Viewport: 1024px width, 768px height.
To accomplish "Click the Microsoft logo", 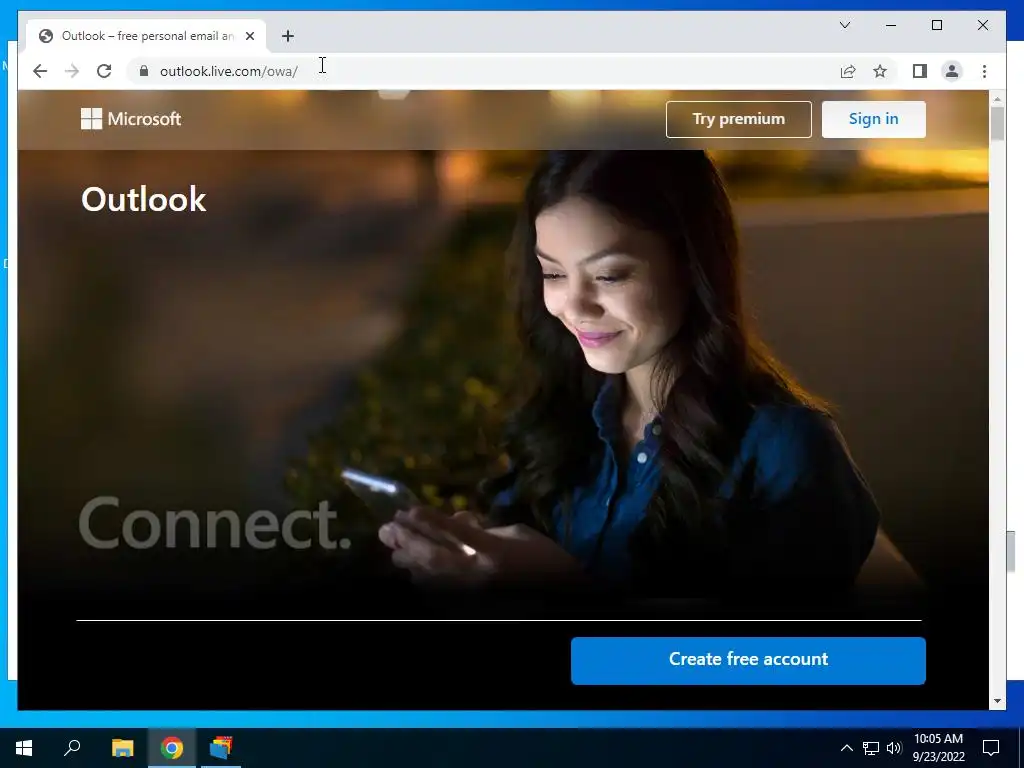I will click(x=131, y=119).
